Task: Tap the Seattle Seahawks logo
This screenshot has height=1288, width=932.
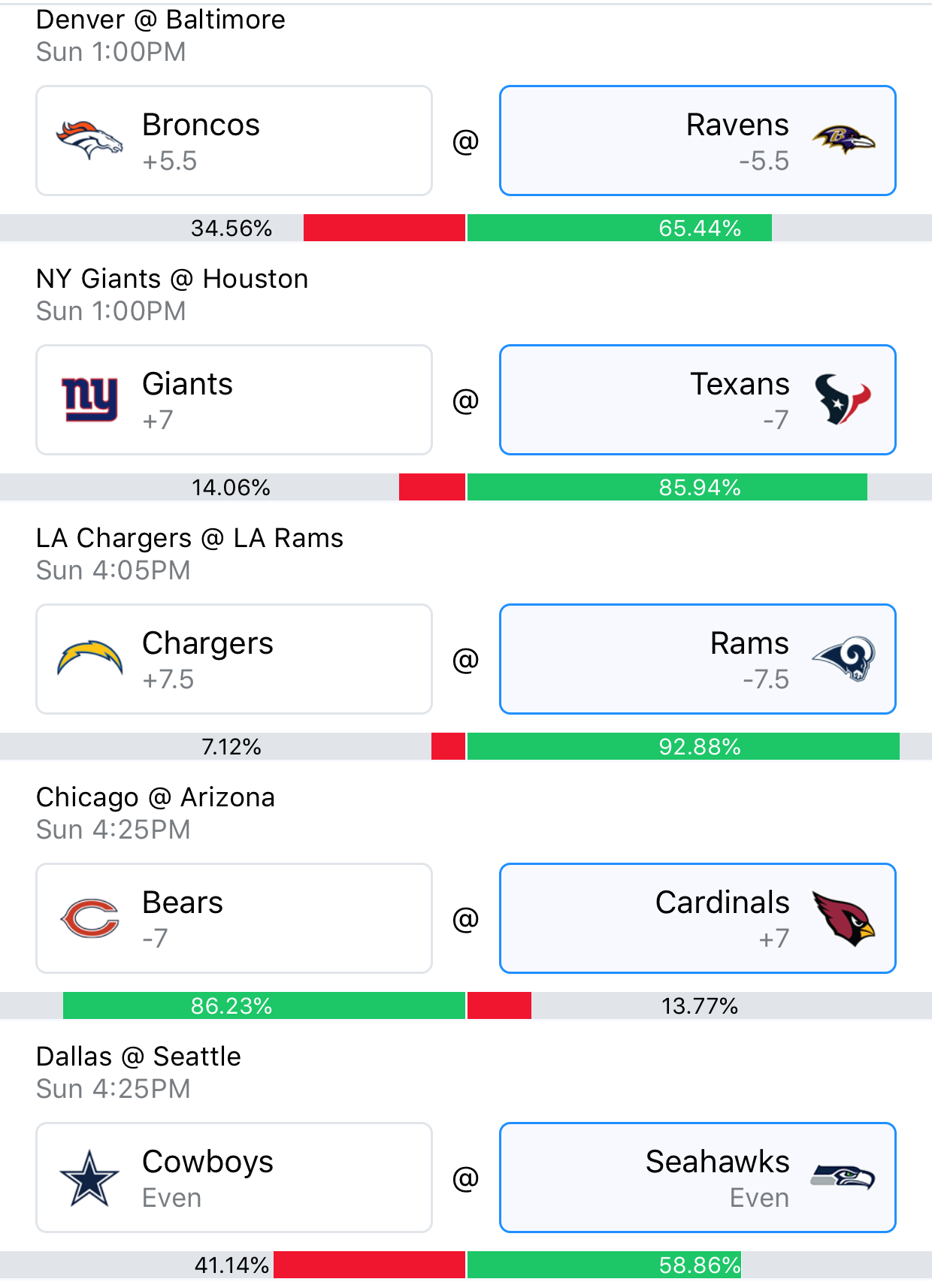Action: (x=843, y=1177)
